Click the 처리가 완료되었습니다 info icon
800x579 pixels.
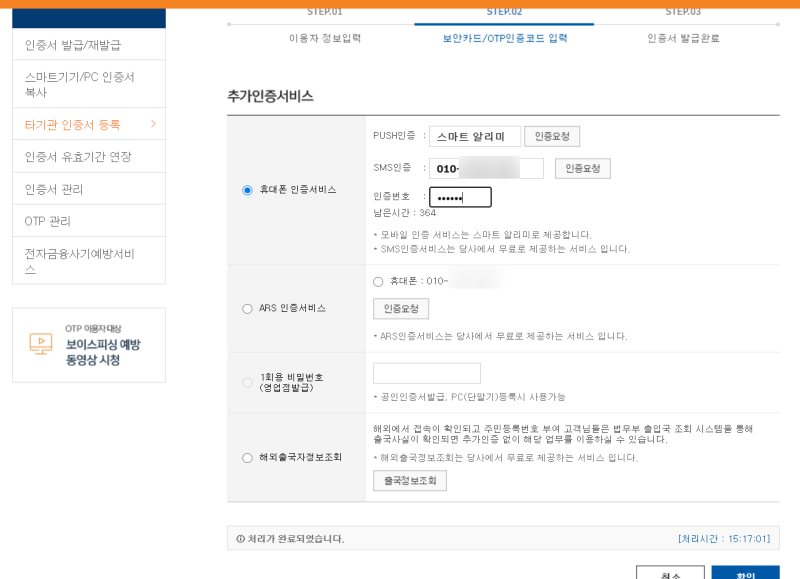(x=240, y=539)
